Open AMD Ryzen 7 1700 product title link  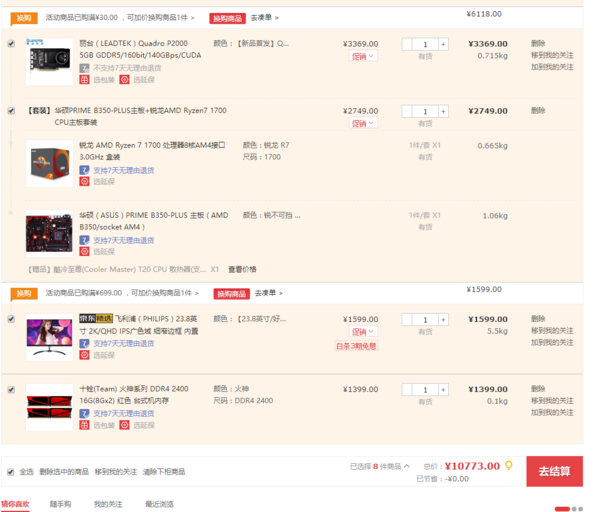[152, 151]
